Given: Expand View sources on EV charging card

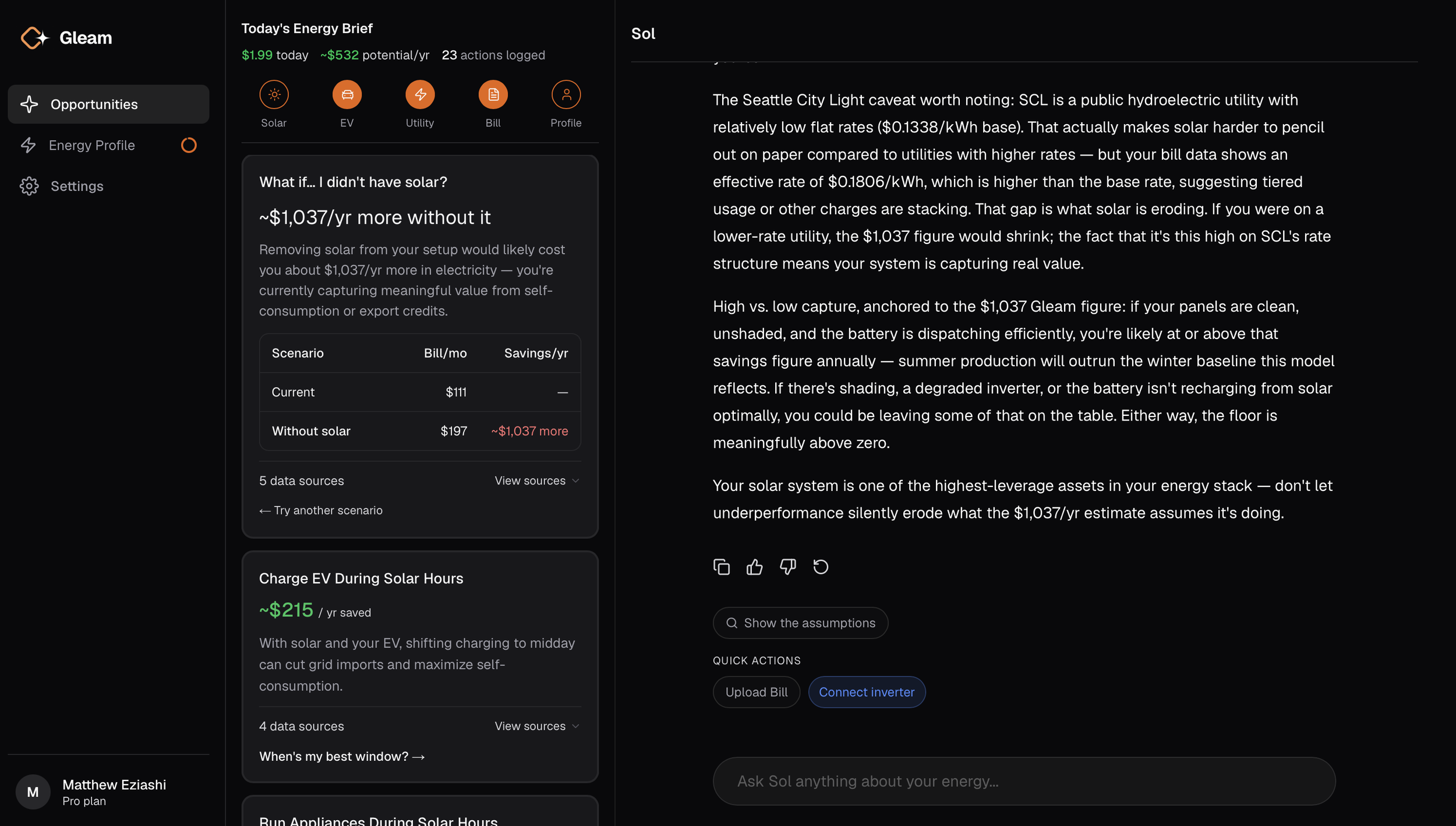Looking at the screenshot, I should click(x=536, y=726).
